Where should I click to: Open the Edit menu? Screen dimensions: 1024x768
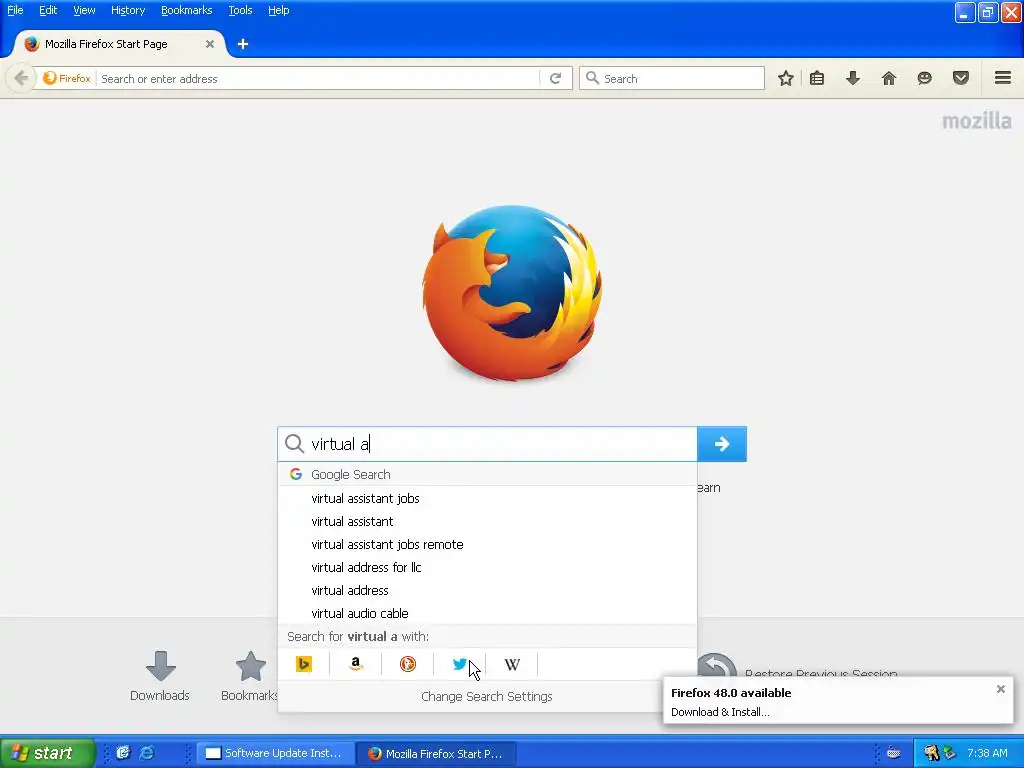[x=48, y=10]
